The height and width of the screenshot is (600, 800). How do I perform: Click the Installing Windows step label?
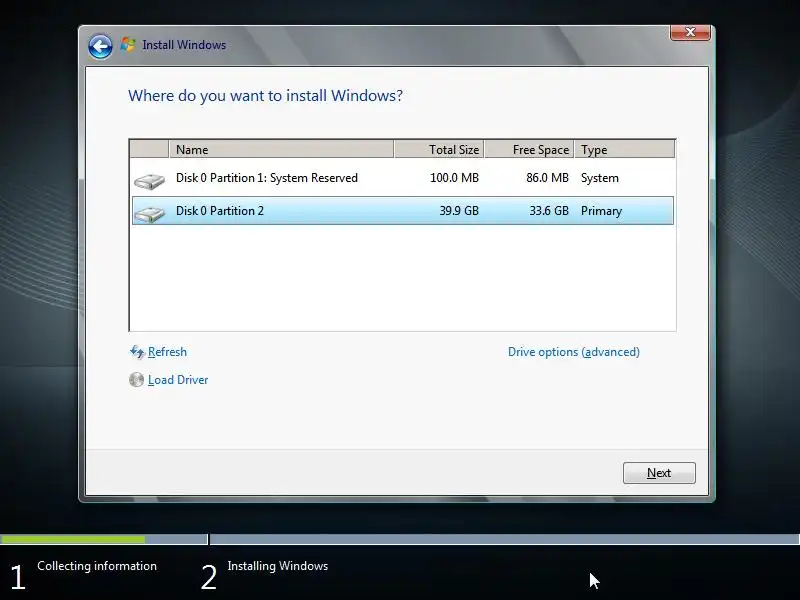[278, 566]
